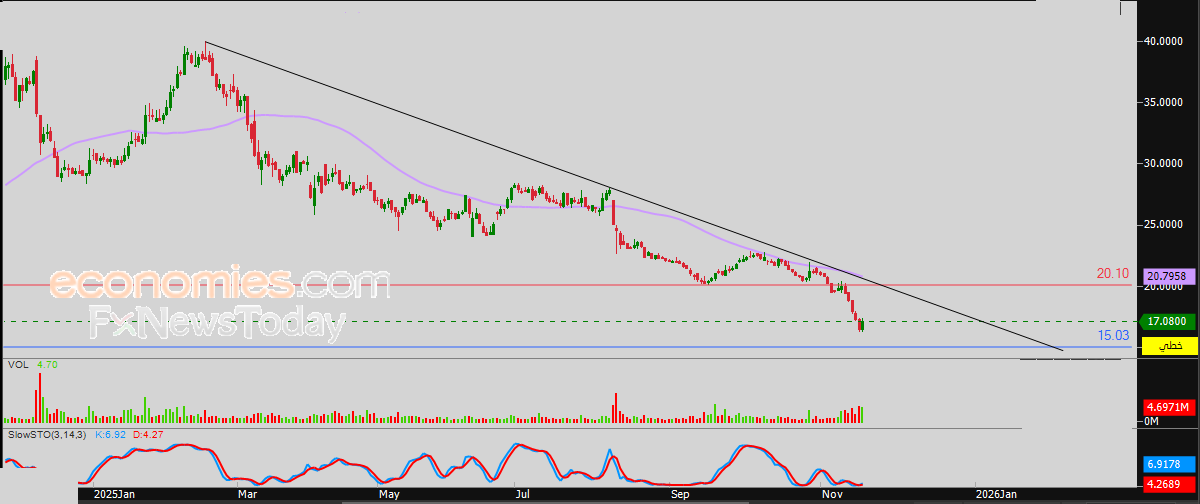Click the Sep date axis label
The width and height of the screenshot is (1200, 504).
coord(680,495)
